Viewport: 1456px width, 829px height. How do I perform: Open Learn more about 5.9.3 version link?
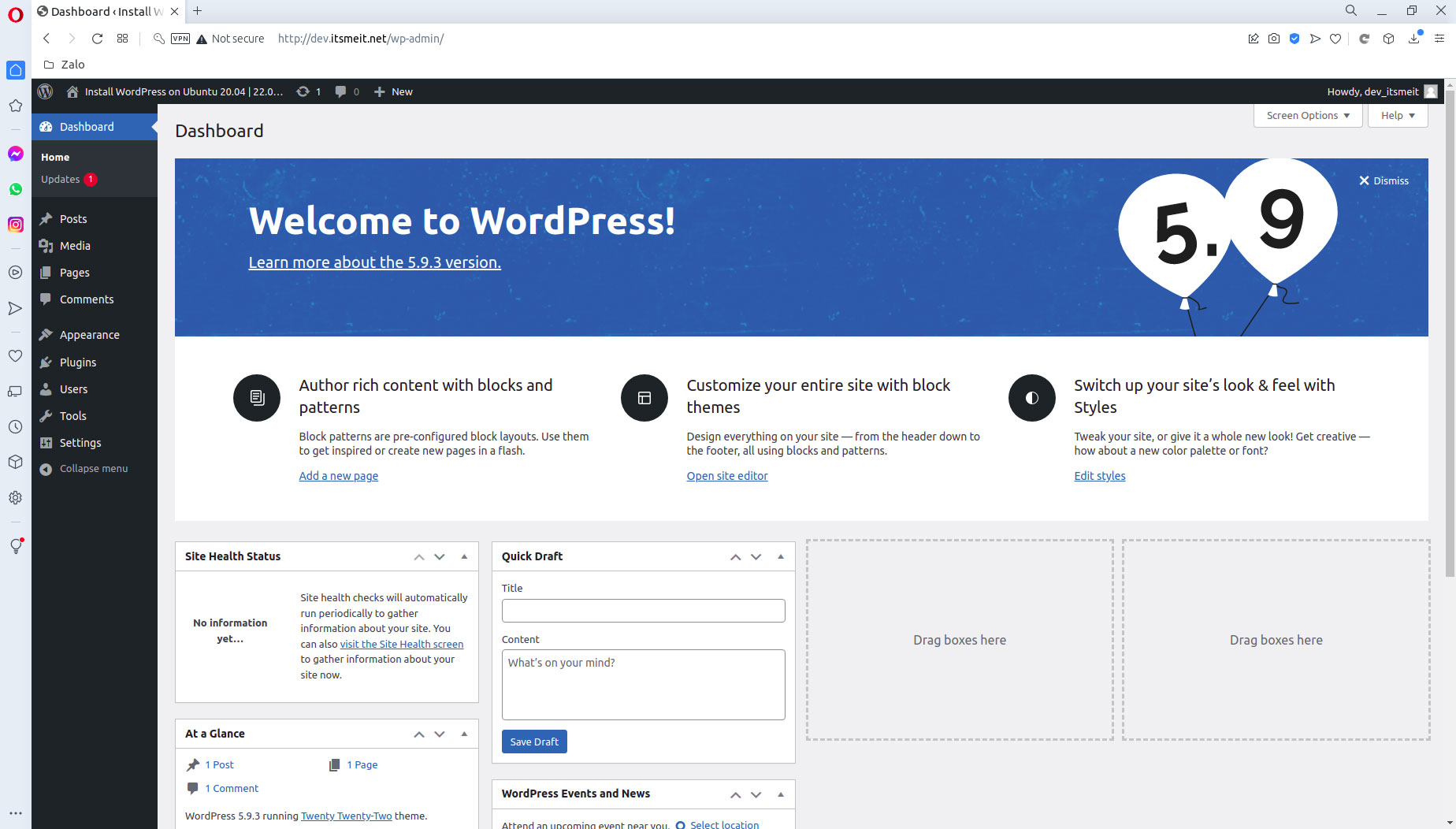[x=374, y=262]
